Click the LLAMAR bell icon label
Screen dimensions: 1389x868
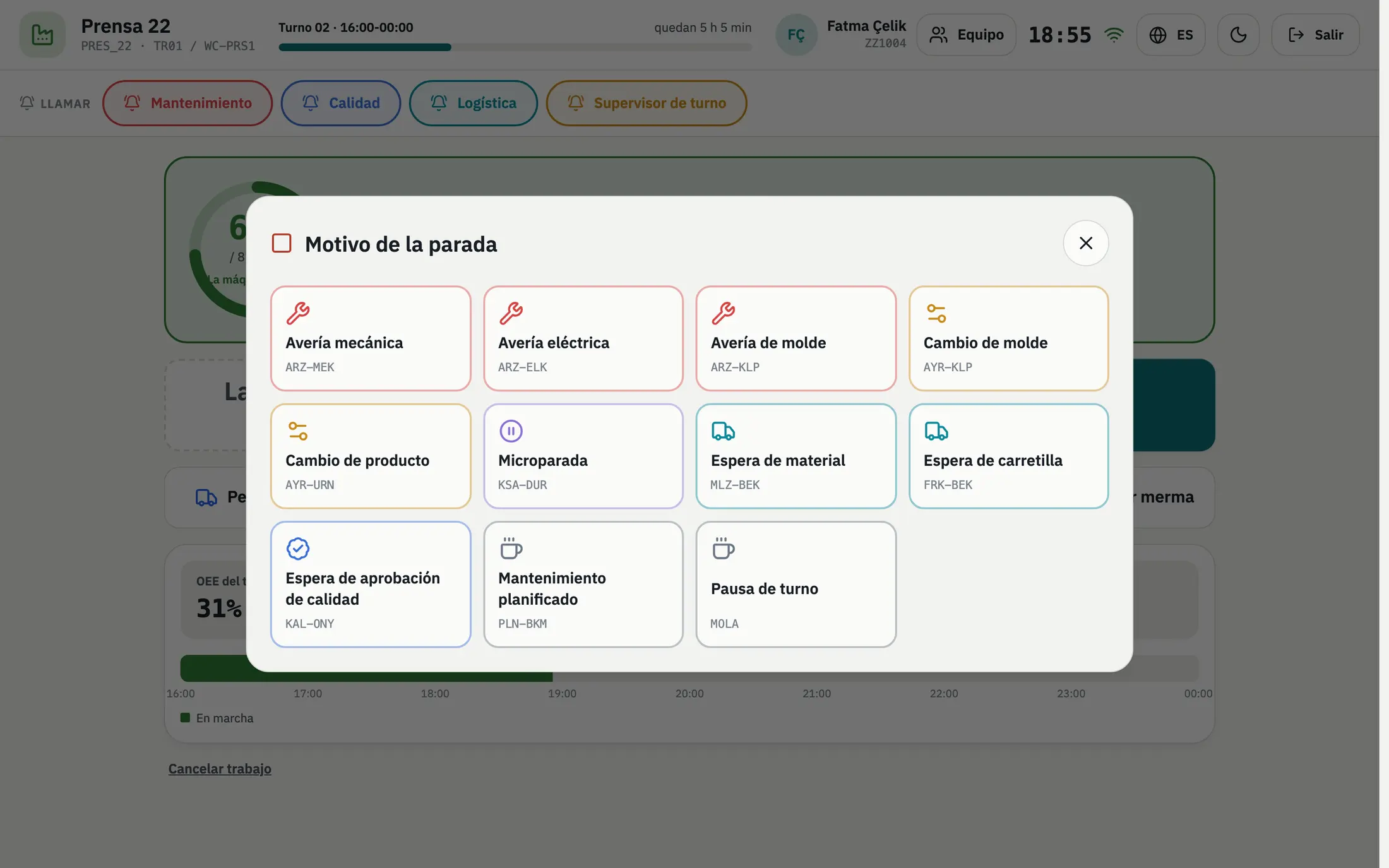coord(55,103)
